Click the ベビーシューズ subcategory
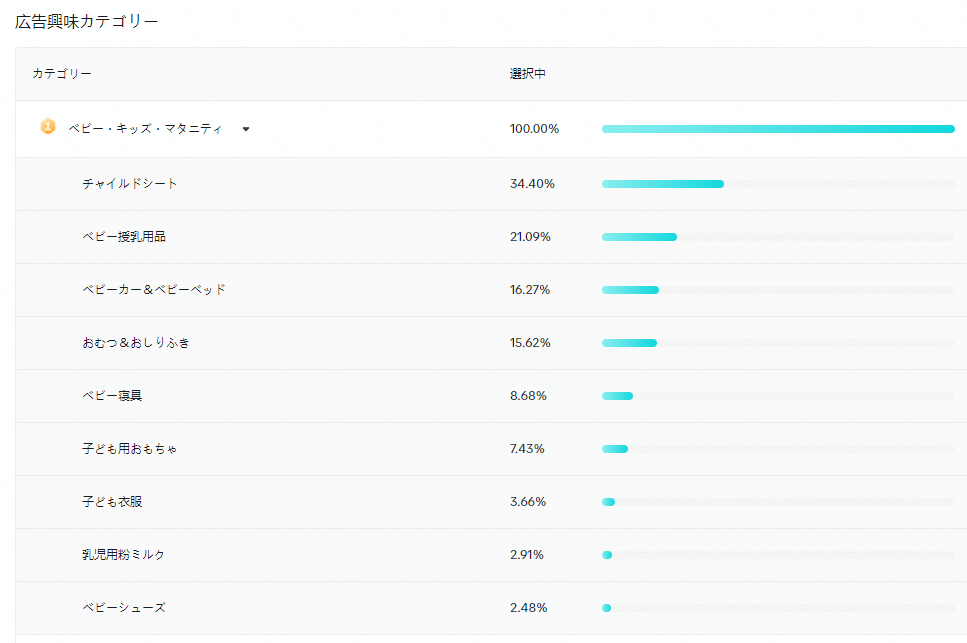Image resolution: width=967 pixels, height=643 pixels. (x=124, y=608)
